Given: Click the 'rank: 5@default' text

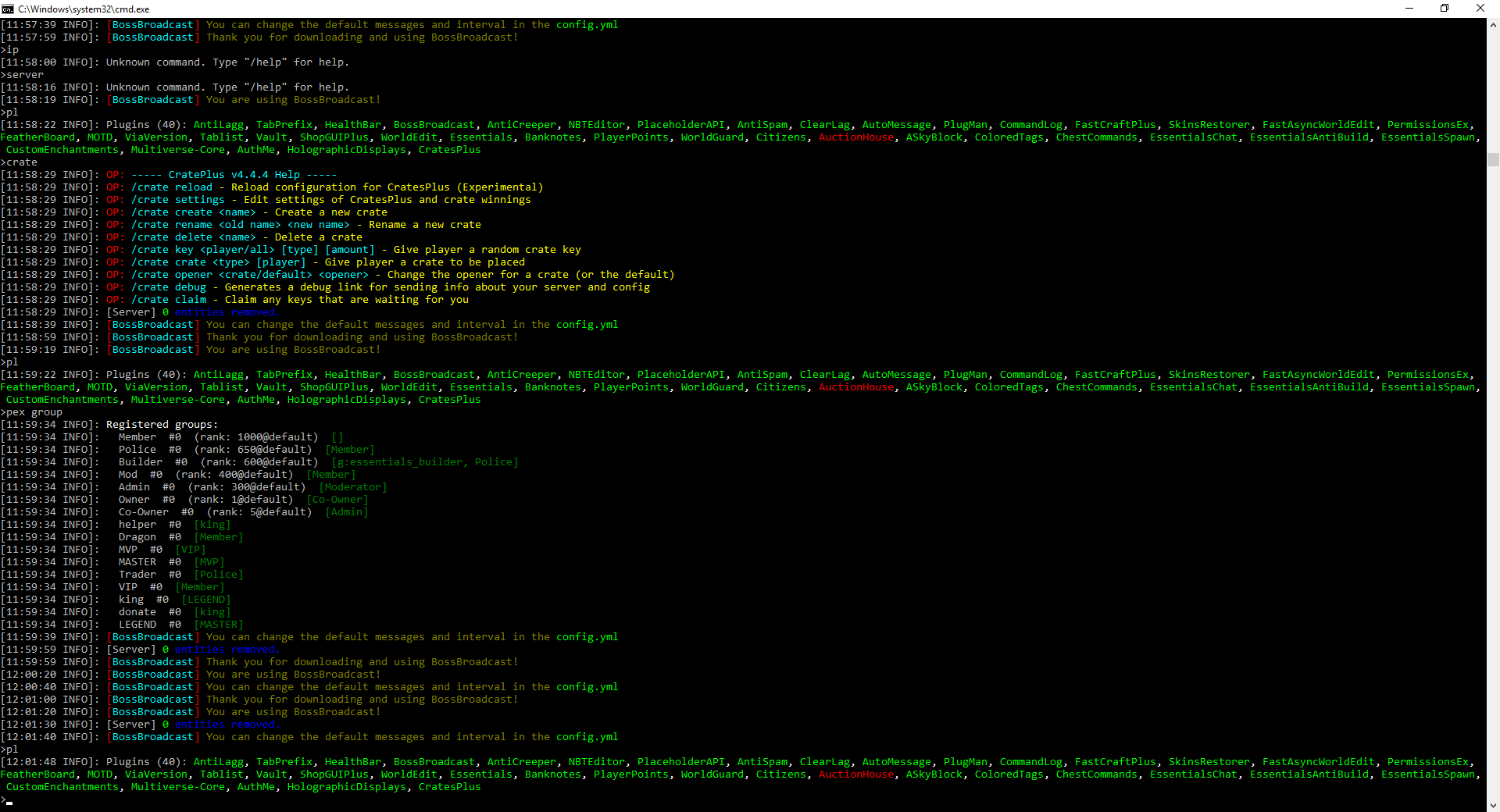Looking at the screenshot, I should pyautogui.click(x=259, y=512).
